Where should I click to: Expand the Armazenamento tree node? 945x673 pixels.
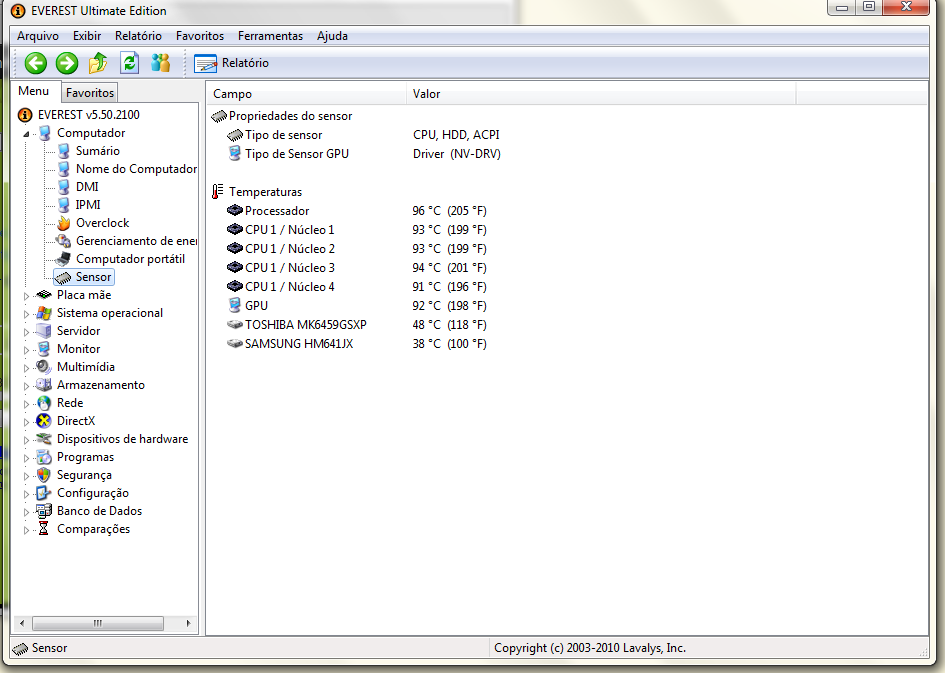(27, 386)
